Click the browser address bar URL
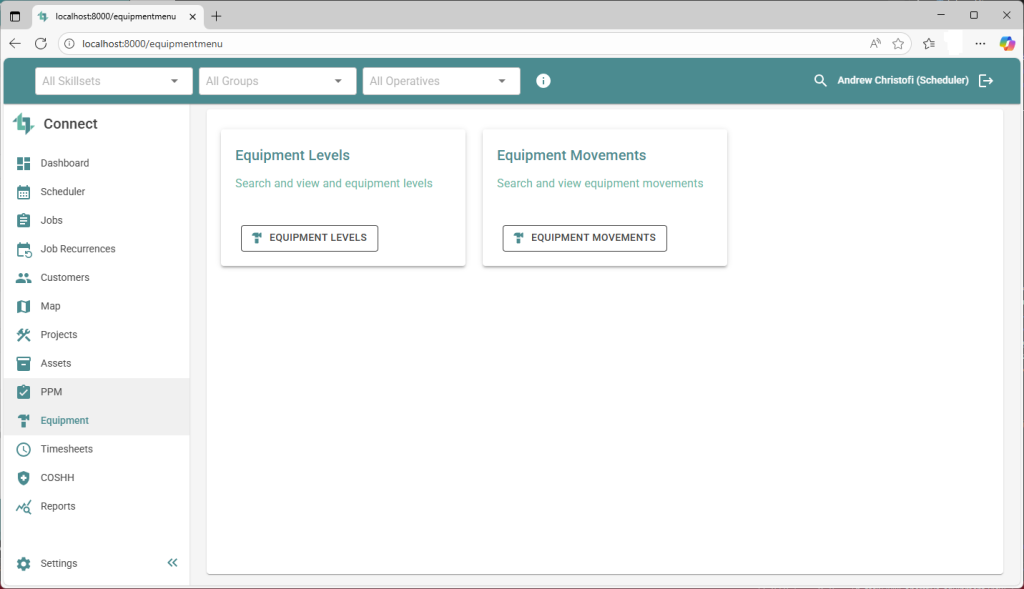Screen dimensions: 1024x589 coord(152,44)
